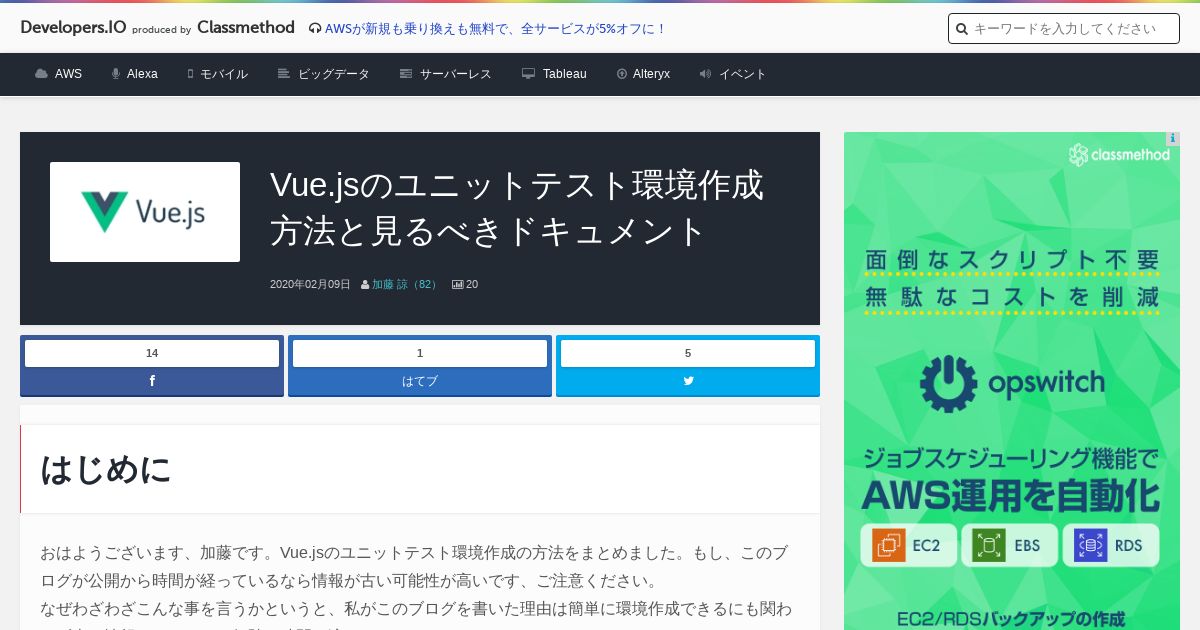Image resolution: width=1200 pixels, height=630 pixels.
Task: Click the chart icon beside count 20
Action: (x=458, y=284)
